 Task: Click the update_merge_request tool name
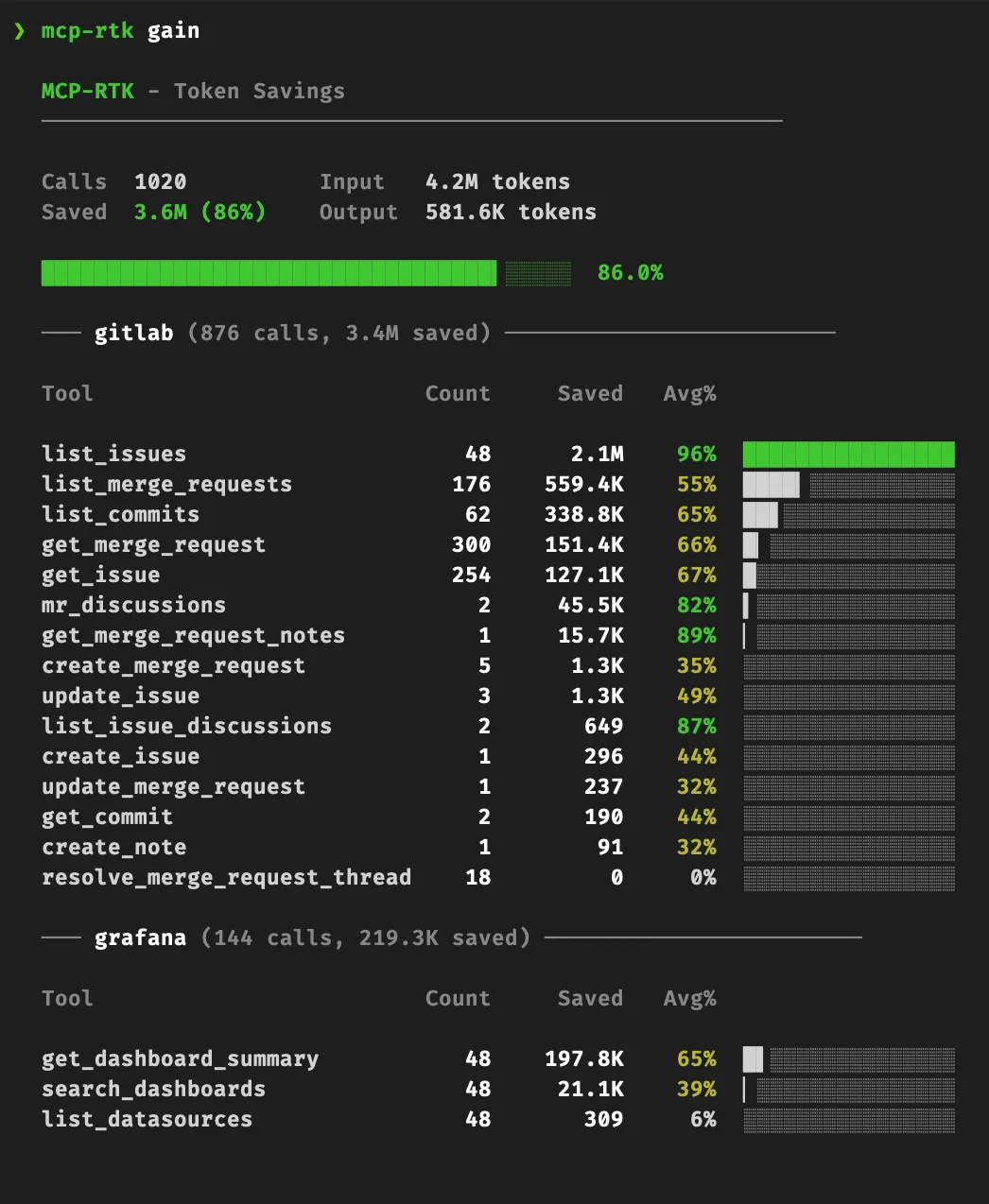173,786
